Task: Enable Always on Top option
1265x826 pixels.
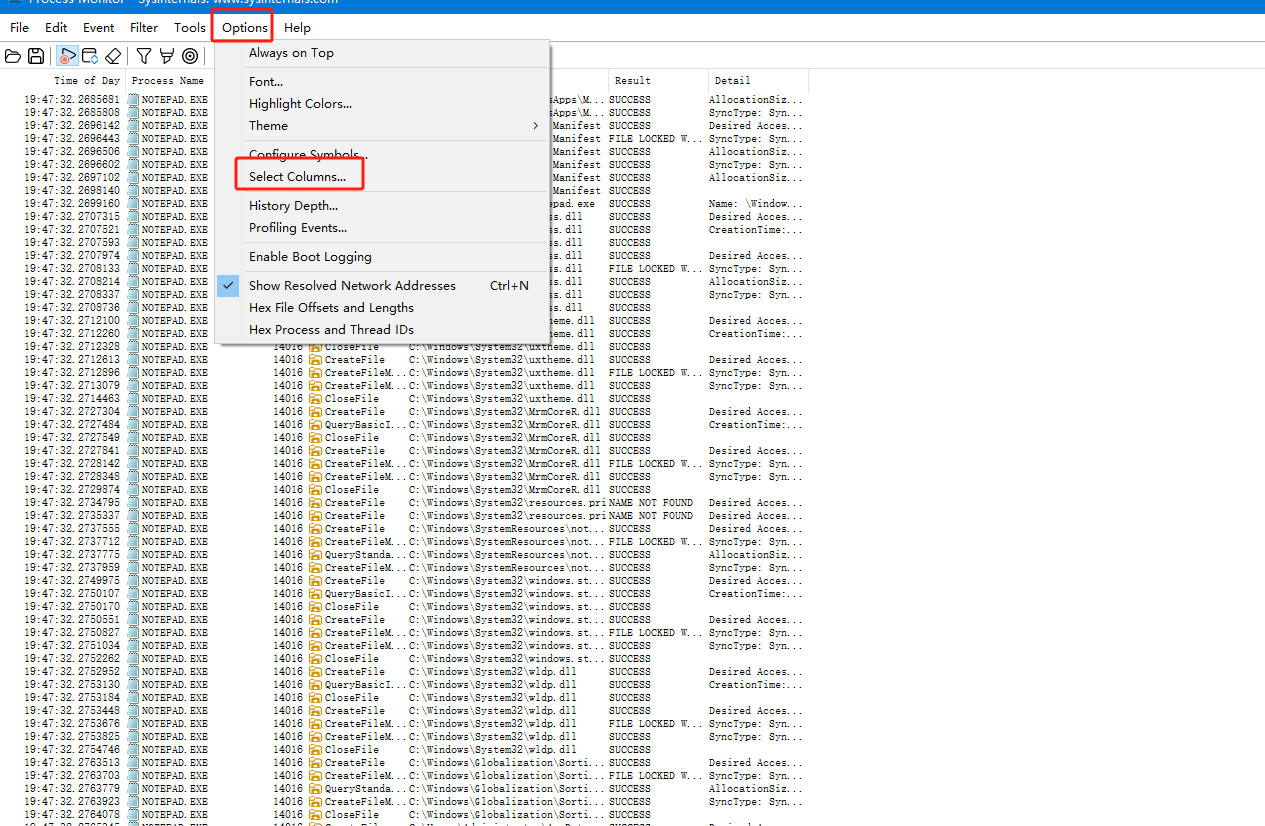Action: coord(291,53)
